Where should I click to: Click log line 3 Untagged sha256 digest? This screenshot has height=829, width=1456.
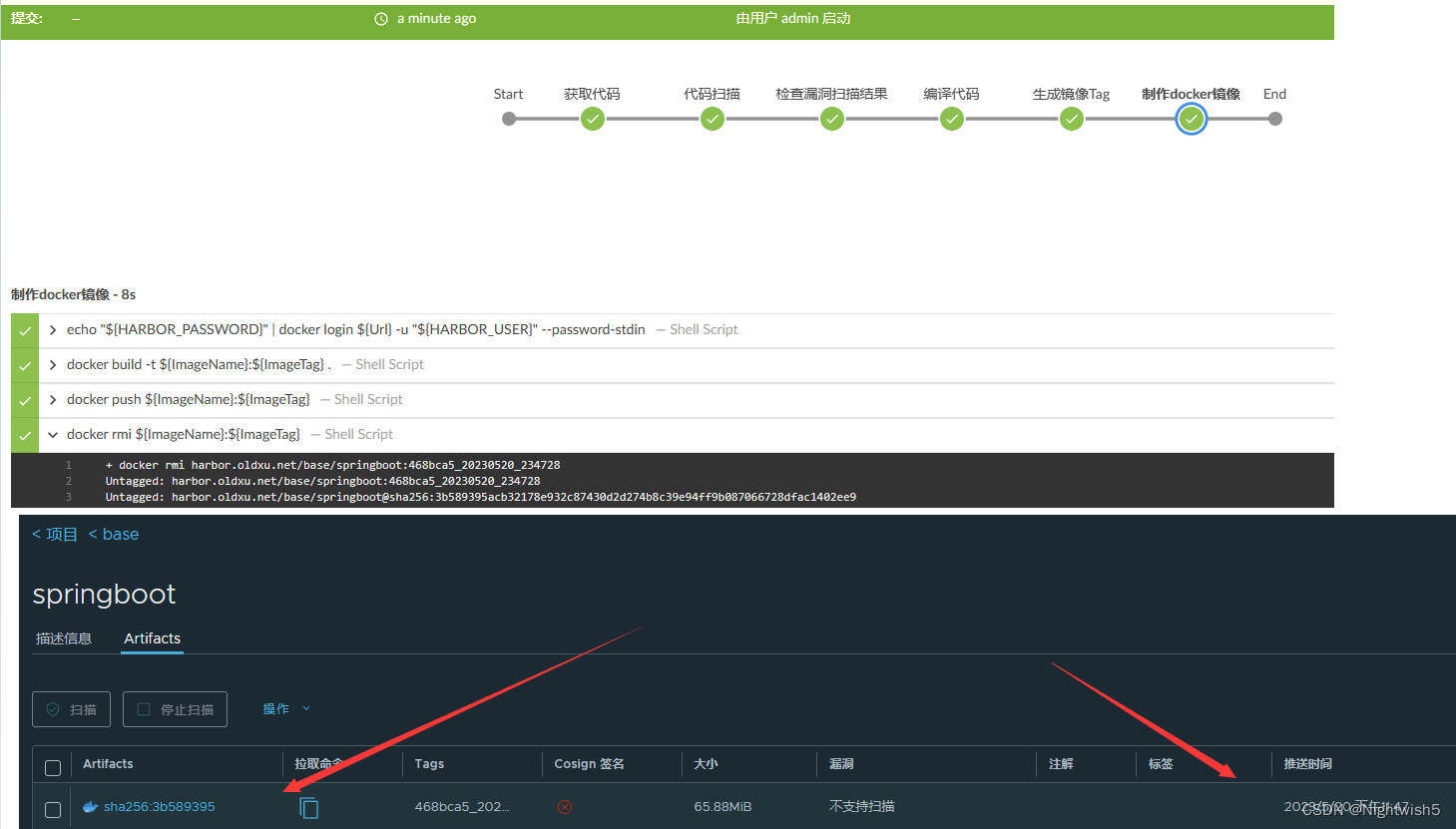pos(480,497)
